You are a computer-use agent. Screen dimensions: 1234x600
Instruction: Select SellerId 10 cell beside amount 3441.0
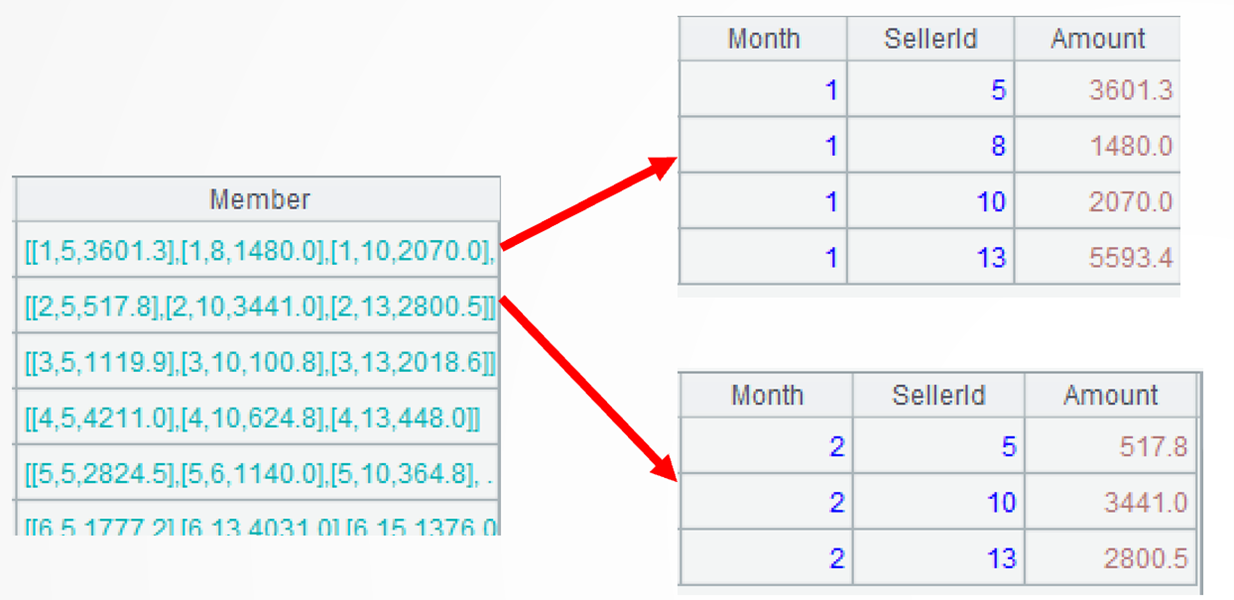point(938,502)
